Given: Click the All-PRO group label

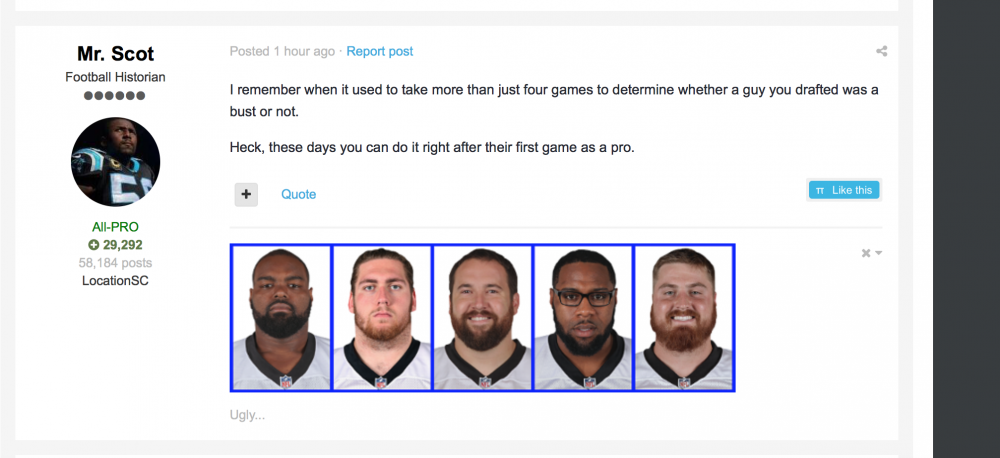Looking at the screenshot, I should [115, 227].
